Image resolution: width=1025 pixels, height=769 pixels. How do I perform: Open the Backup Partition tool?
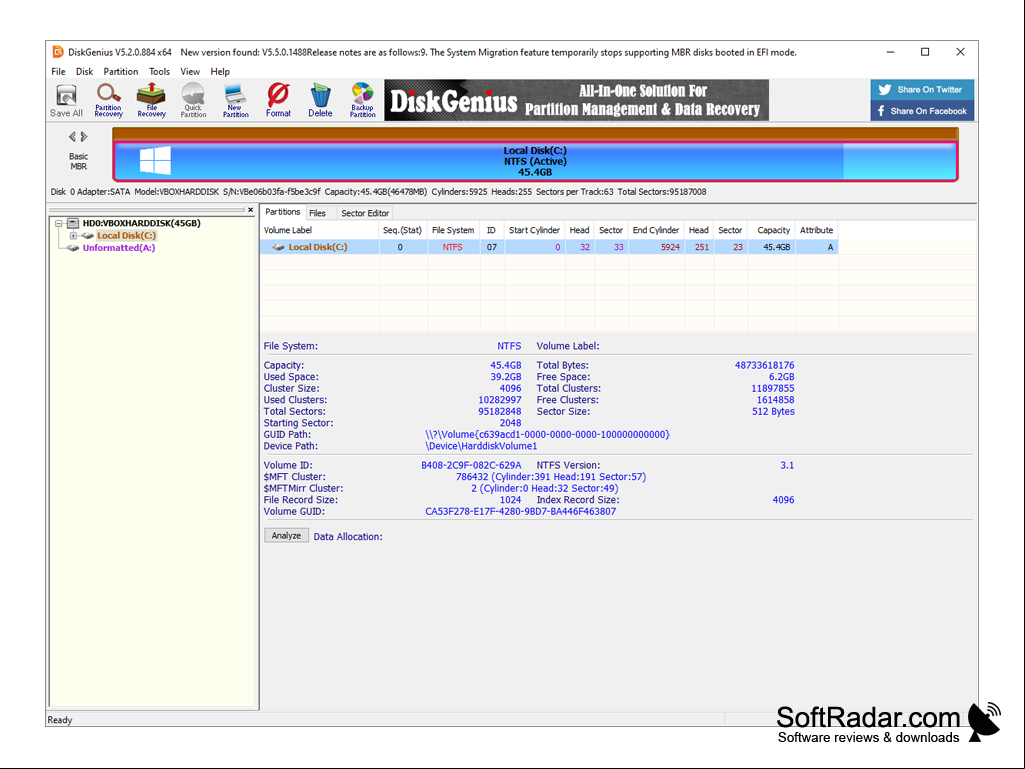(x=362, y=101)
